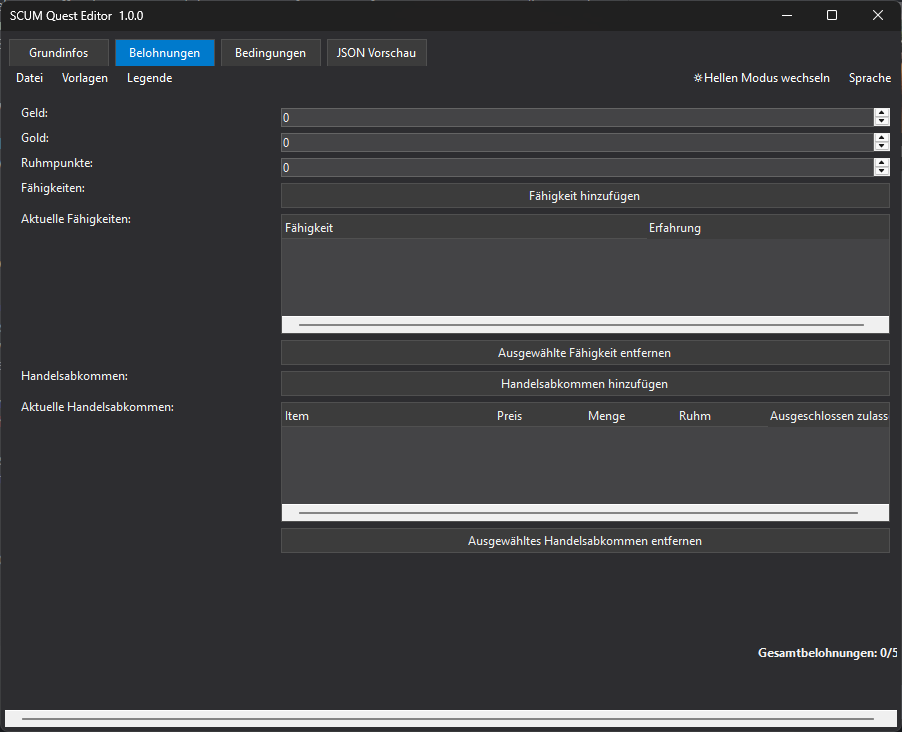Open the Vorlagen menu
The image size is (902, 732).
[85, 78]
